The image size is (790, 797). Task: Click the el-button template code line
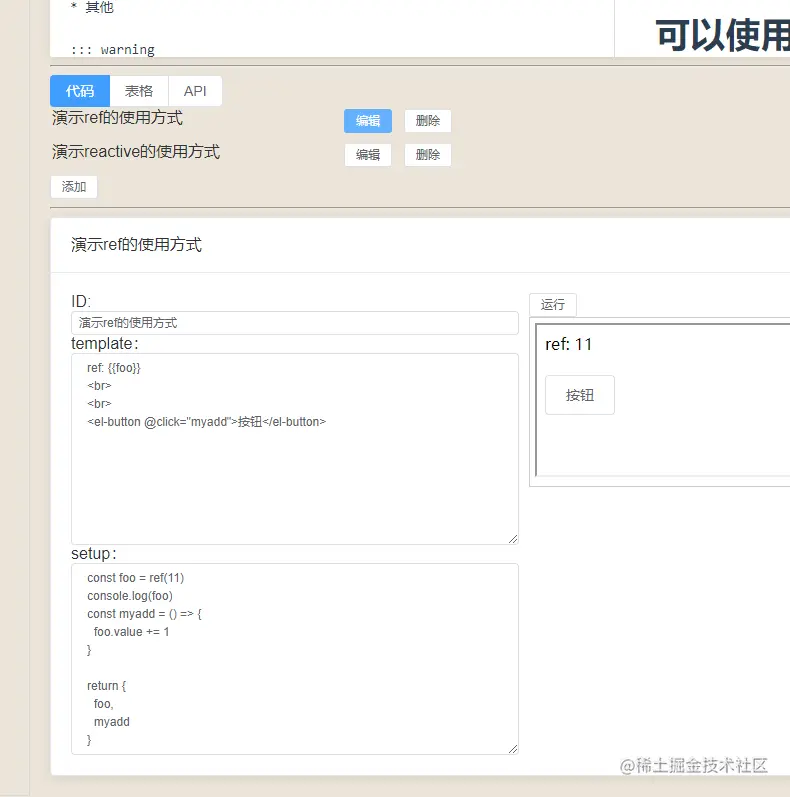click(206, 422)
